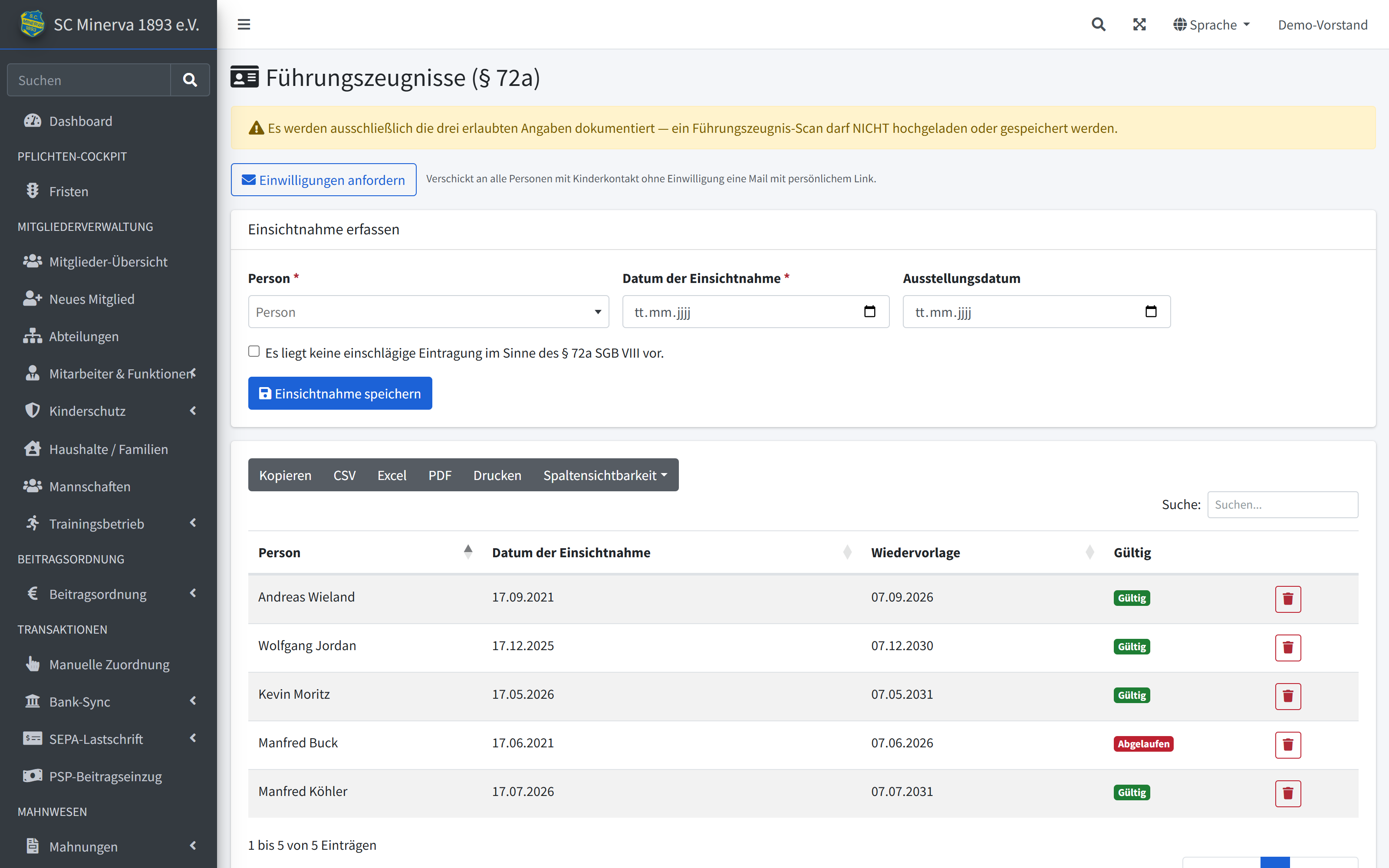Export the table as PDF

point(440,475)
